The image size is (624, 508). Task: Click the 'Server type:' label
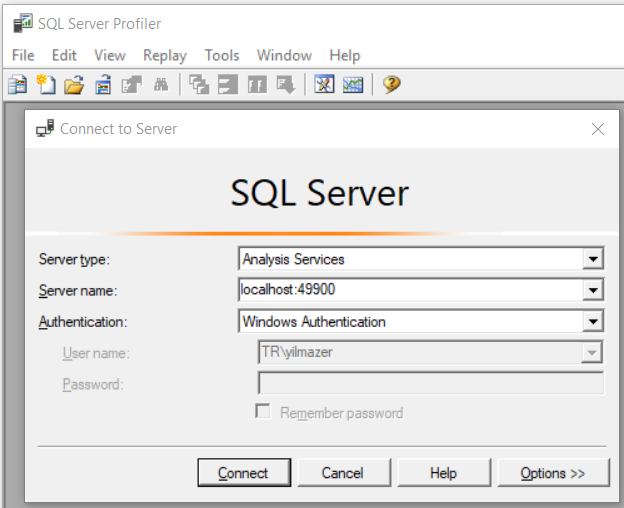point(74,259)
